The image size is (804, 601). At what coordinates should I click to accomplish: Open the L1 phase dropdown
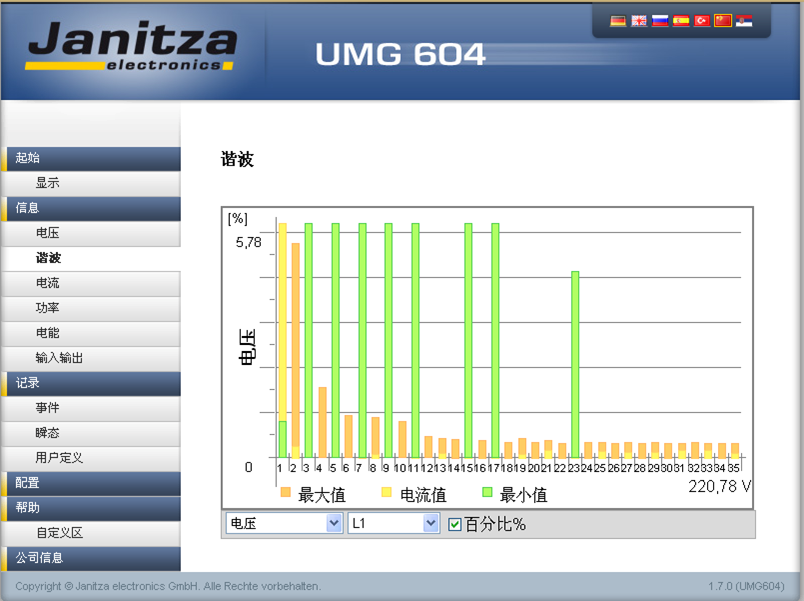coord(393,523)
